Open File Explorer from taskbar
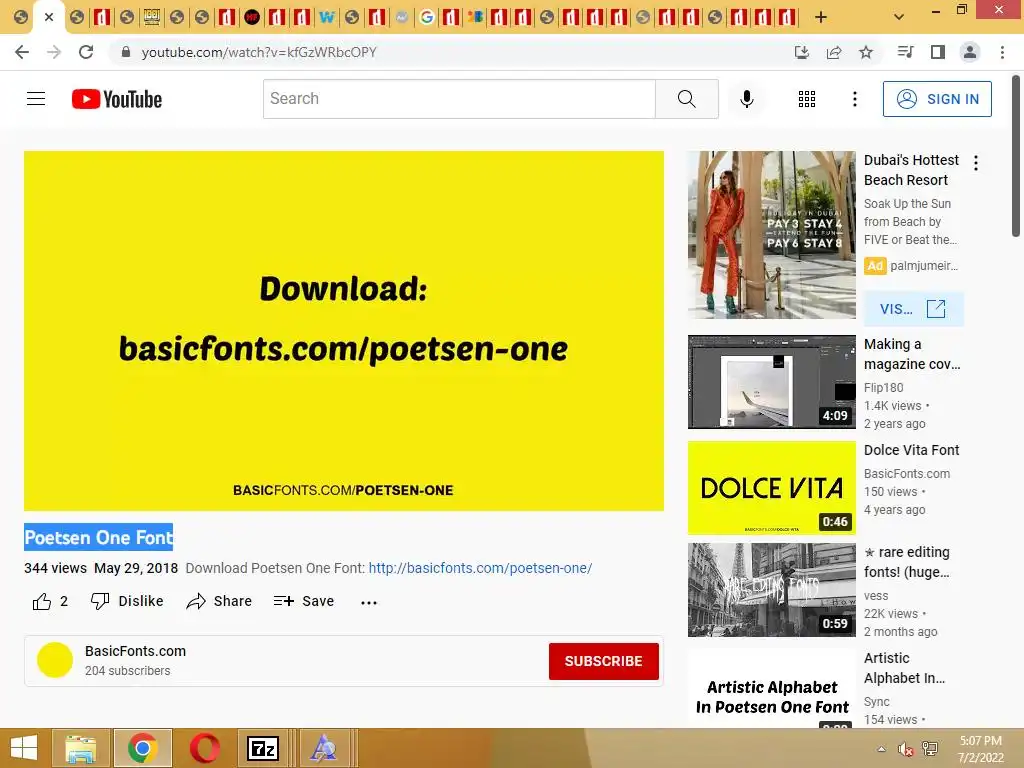This screenshot has height=768, width=1024. (x=80, y=748)
